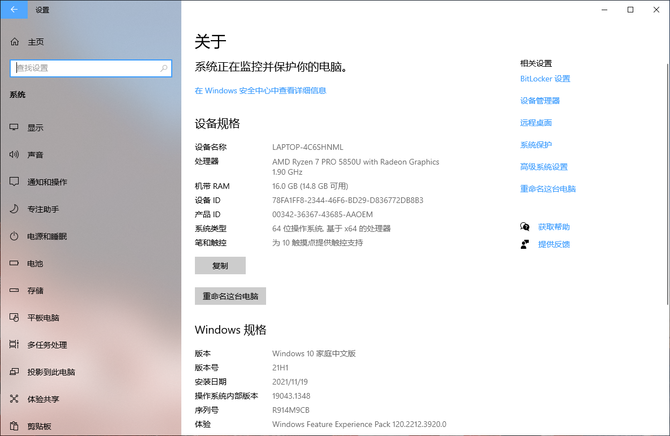Switch to 多任务处理 settings
Screen dimensions: 670x436
[46, 345]
